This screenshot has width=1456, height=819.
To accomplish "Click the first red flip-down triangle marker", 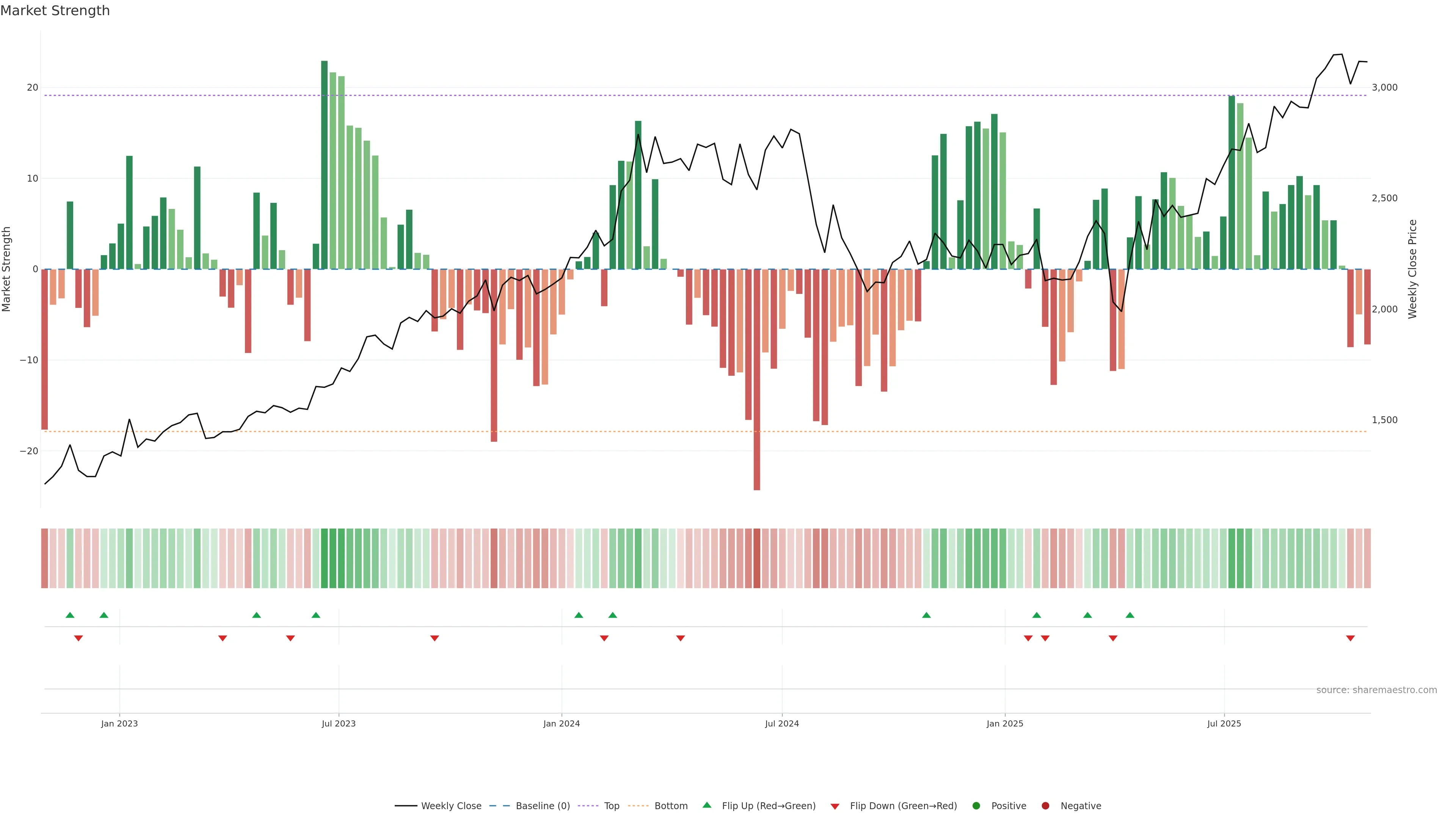I will click(x=78, y=638).
